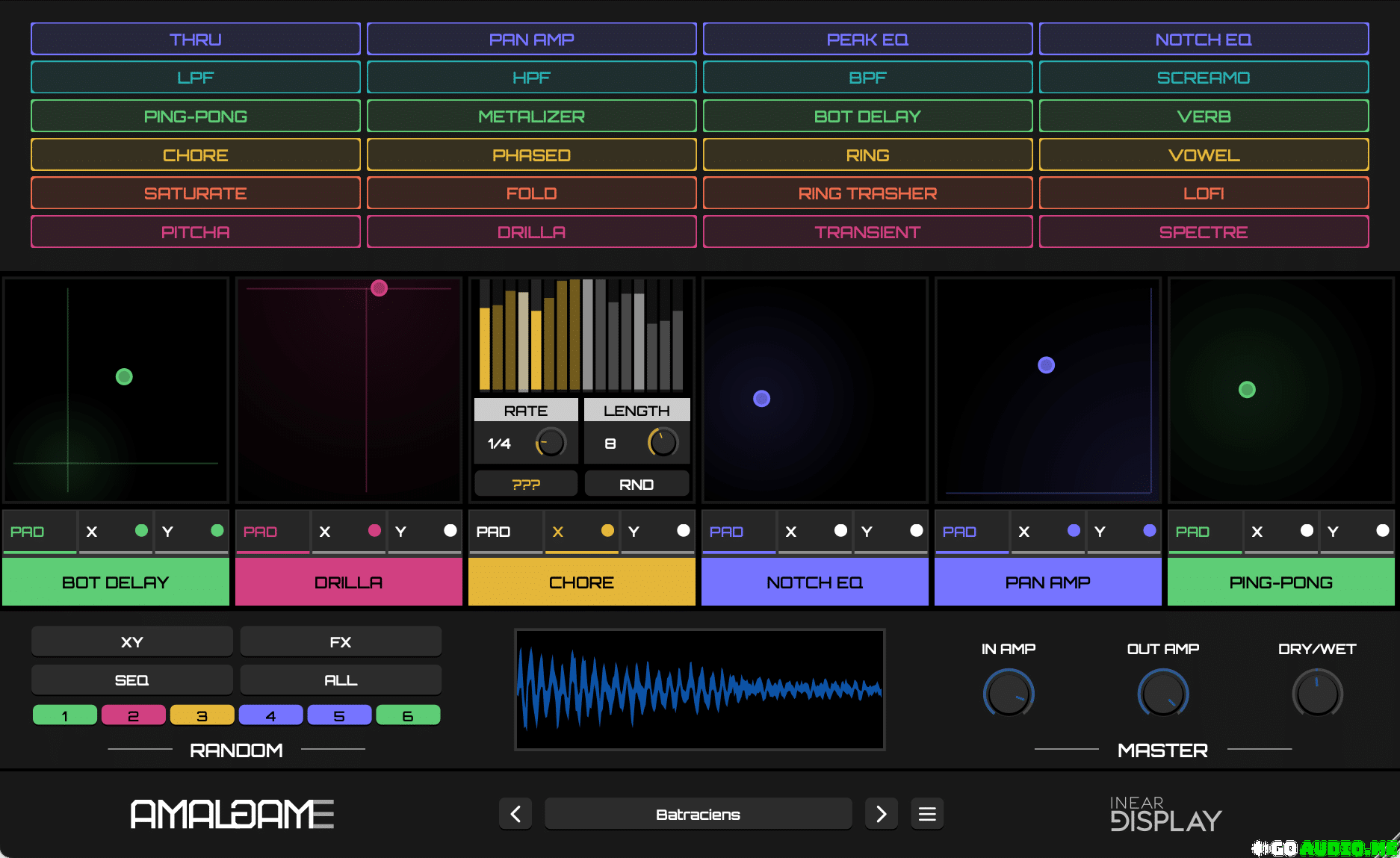
Task: Click the waveform display
Action: point(700,689)
